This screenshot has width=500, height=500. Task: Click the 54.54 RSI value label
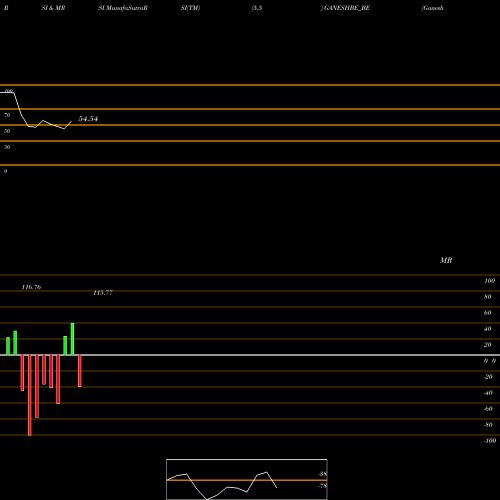pyautogui.click(x=88, y=119)
